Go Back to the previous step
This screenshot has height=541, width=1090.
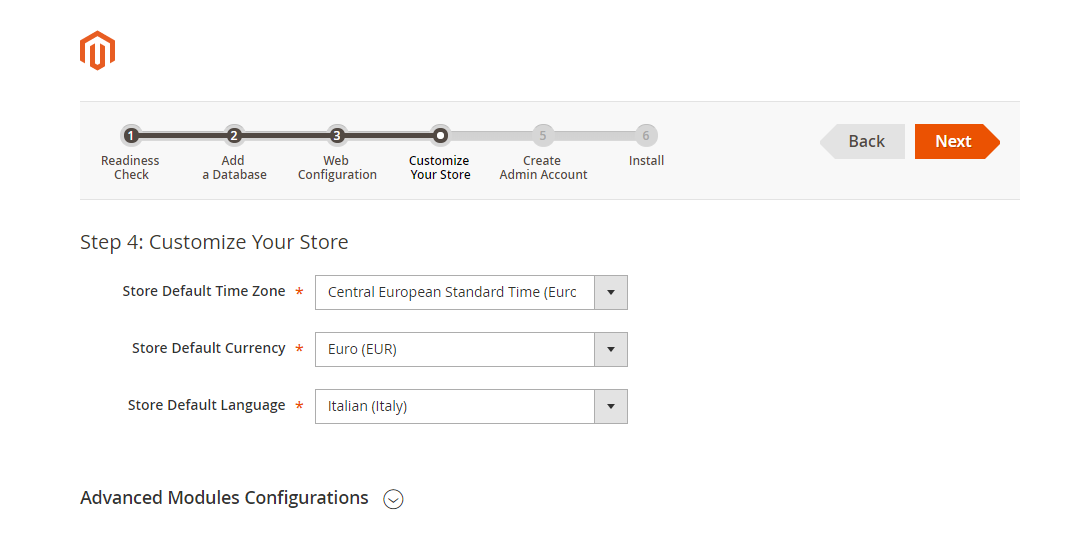click(864, 142)
